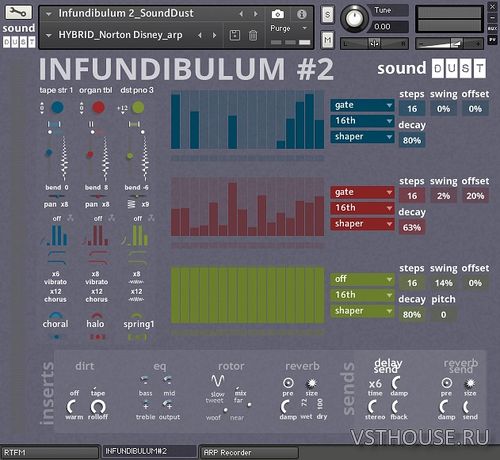Open the info icon in the header
500x460 pixels.
301,14
